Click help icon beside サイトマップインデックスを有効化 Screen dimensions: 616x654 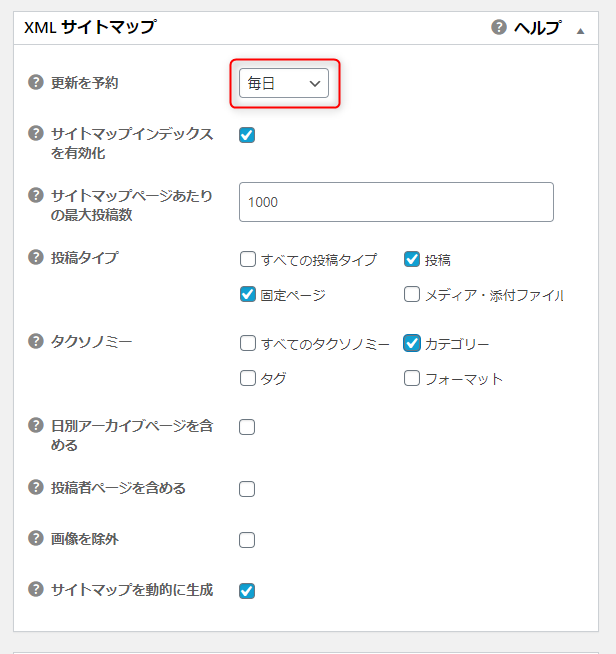coord(36,133)
